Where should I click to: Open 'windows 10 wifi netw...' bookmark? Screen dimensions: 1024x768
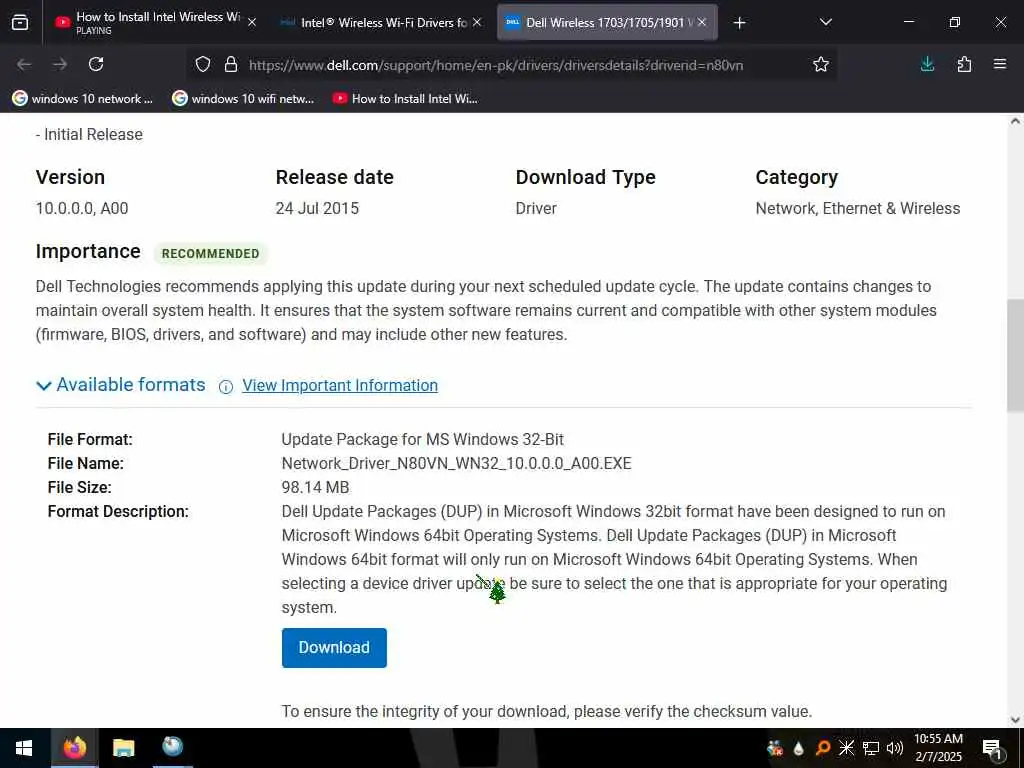pos(243,99)
